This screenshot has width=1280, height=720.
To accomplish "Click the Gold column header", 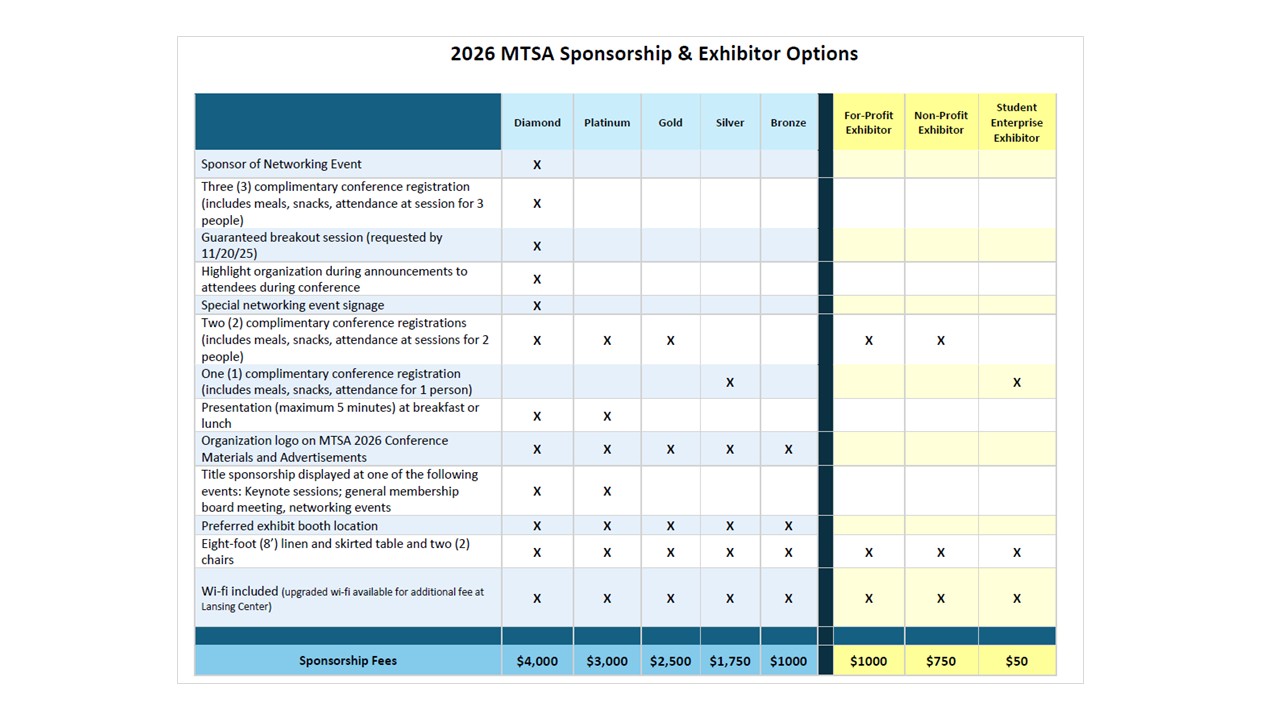I will (670, 123).
